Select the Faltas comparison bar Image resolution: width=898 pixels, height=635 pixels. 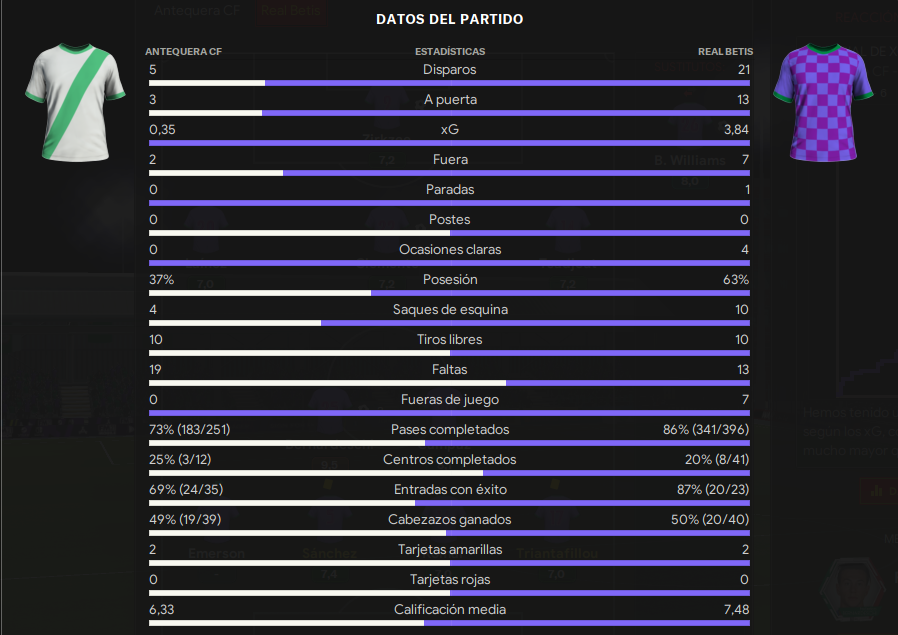point(449,383)
